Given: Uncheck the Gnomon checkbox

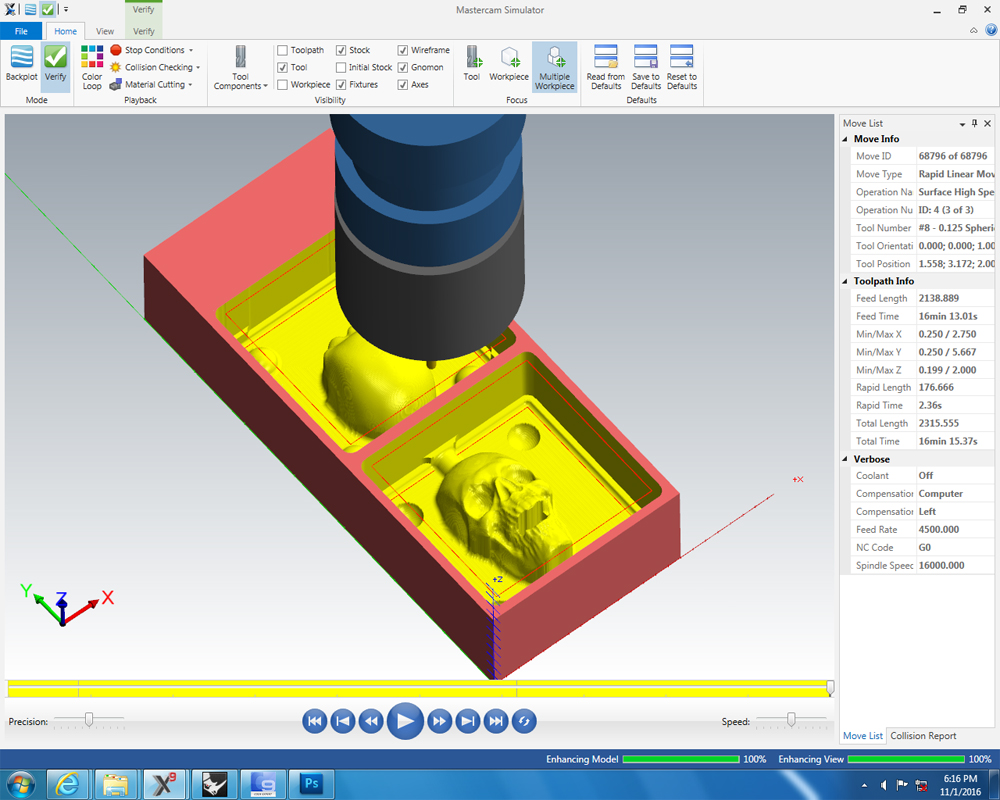Looking at the screenshot, I should [403, 68].
